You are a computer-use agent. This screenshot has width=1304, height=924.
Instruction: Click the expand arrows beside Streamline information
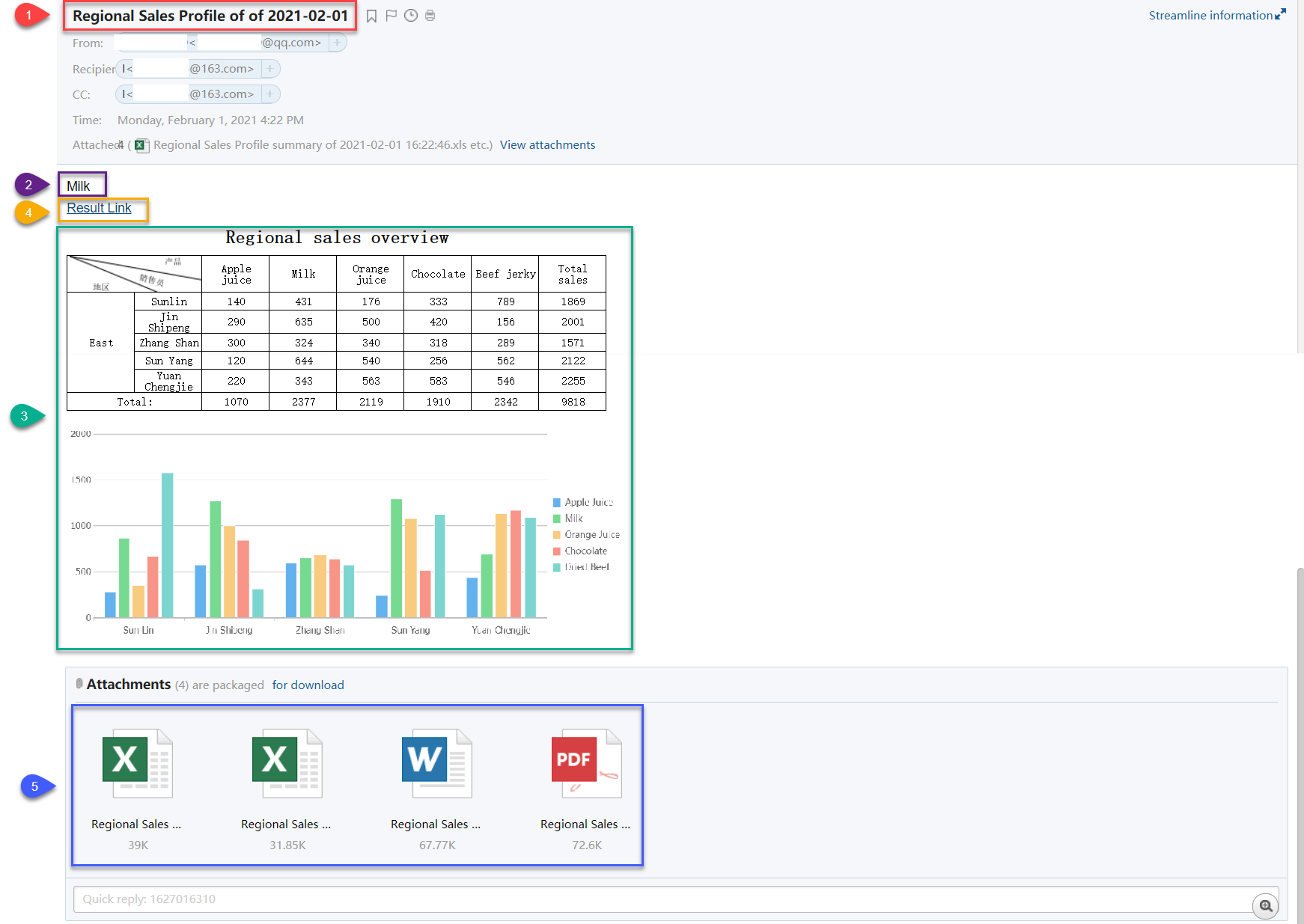tap(1281, 14)
